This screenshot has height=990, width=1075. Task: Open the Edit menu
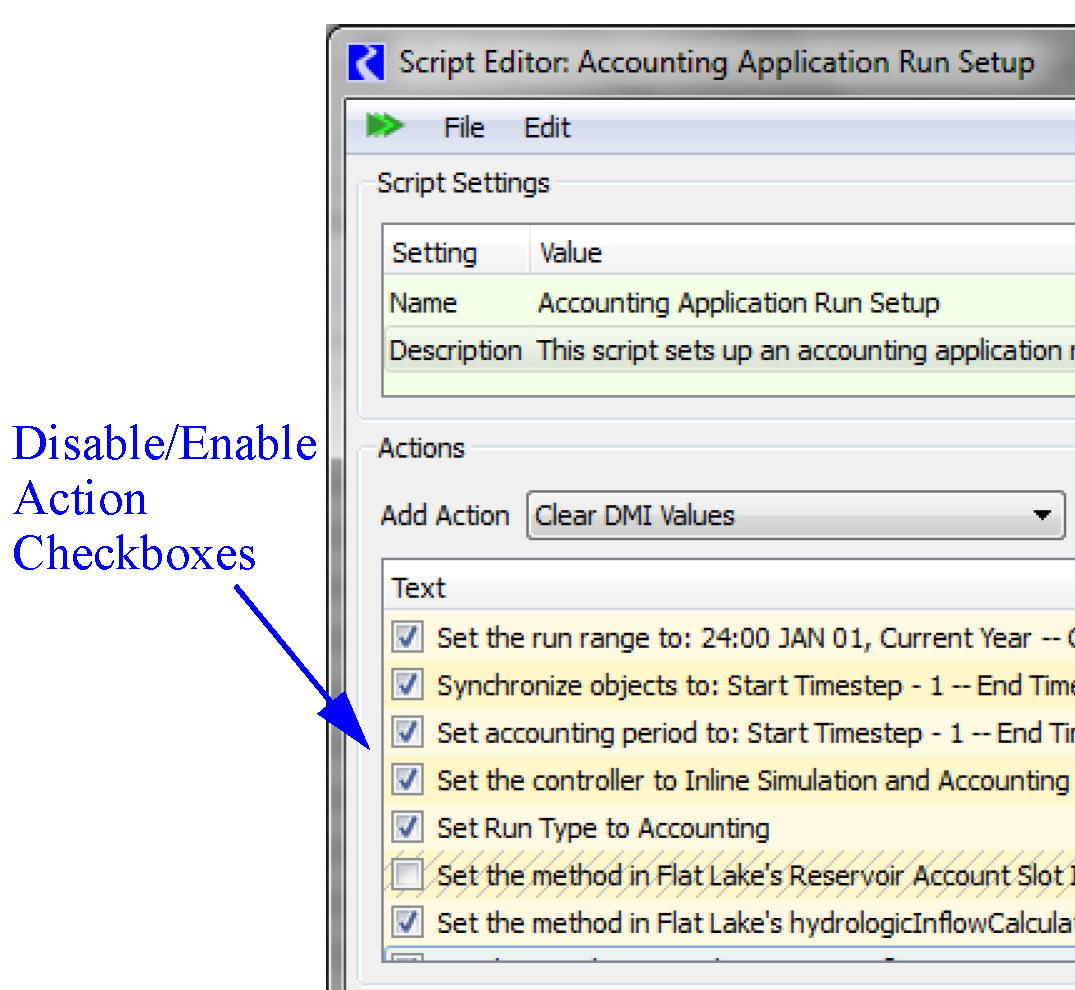point(547,128)
